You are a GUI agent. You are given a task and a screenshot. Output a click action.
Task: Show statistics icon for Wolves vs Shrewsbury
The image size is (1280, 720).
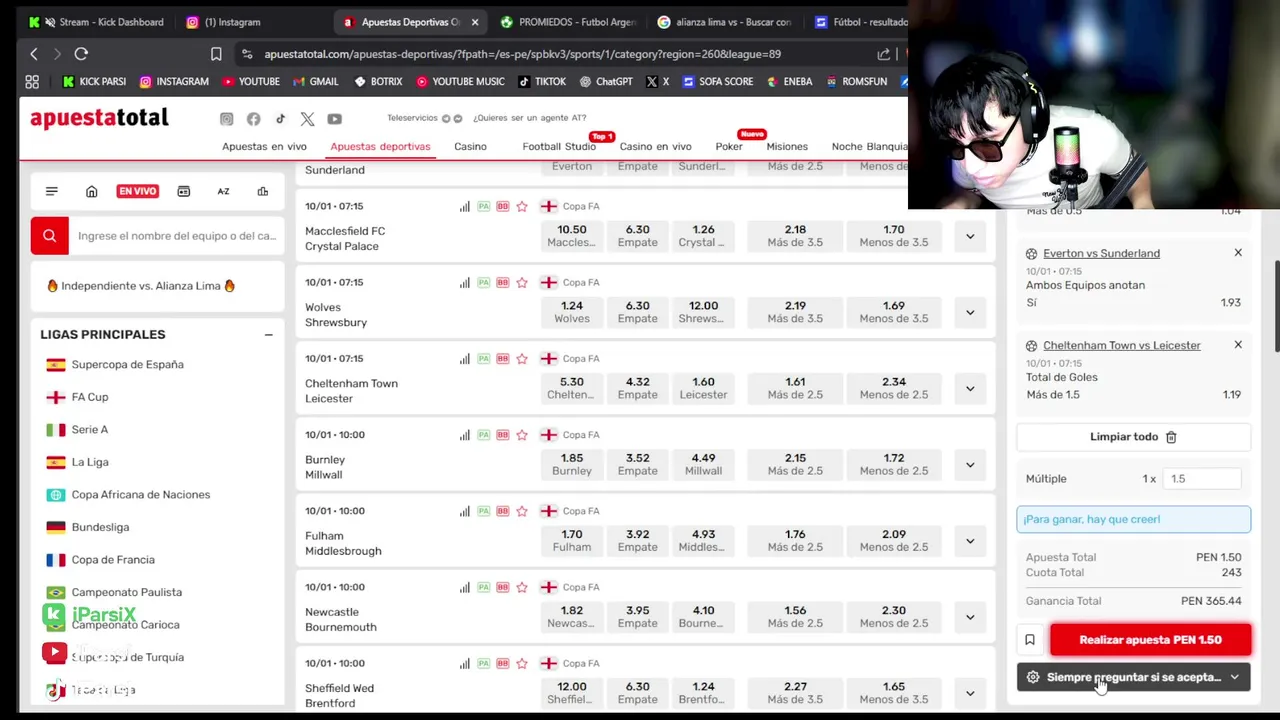click(x=465, y=282)
